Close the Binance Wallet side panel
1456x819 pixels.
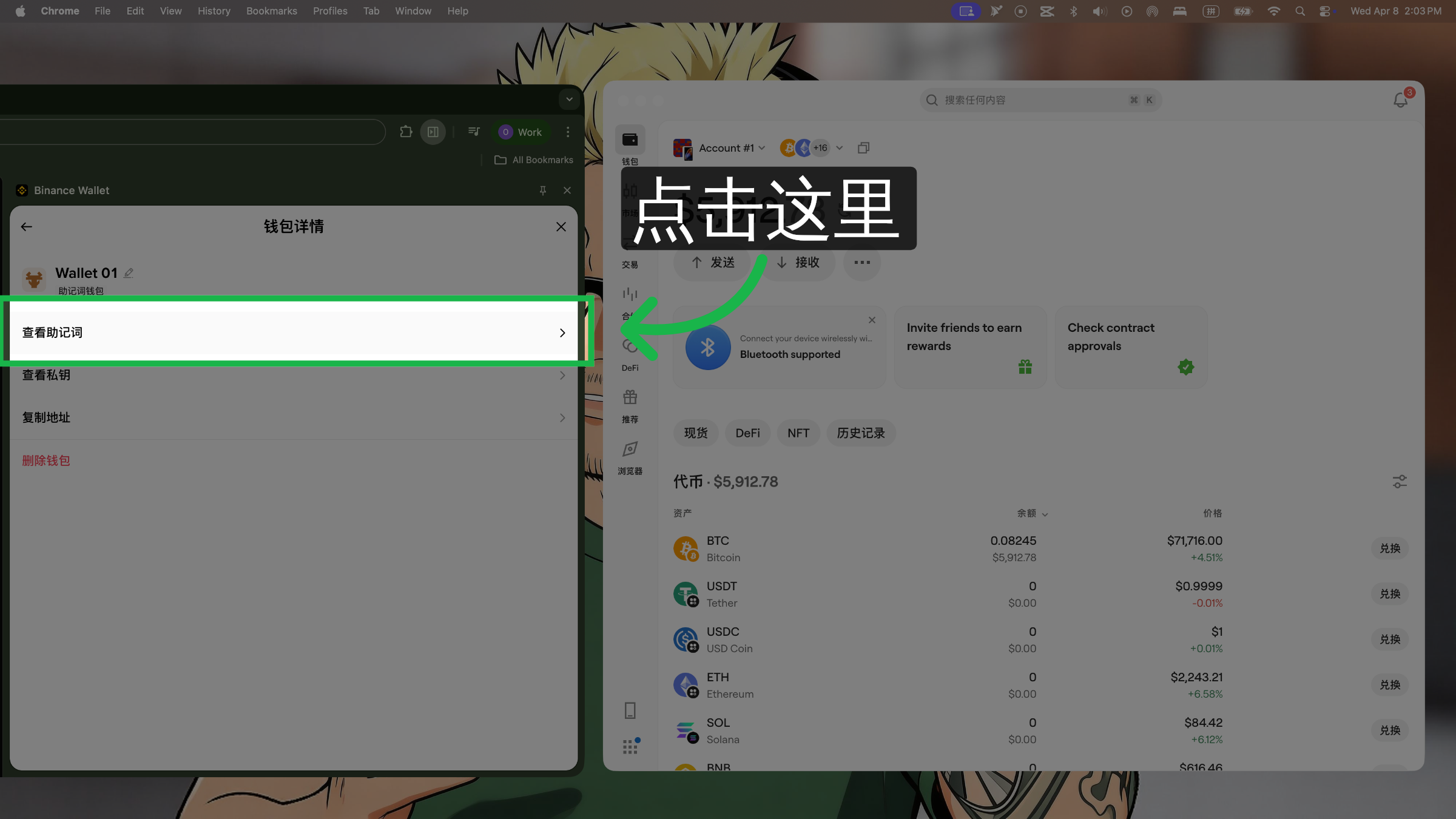567,190
